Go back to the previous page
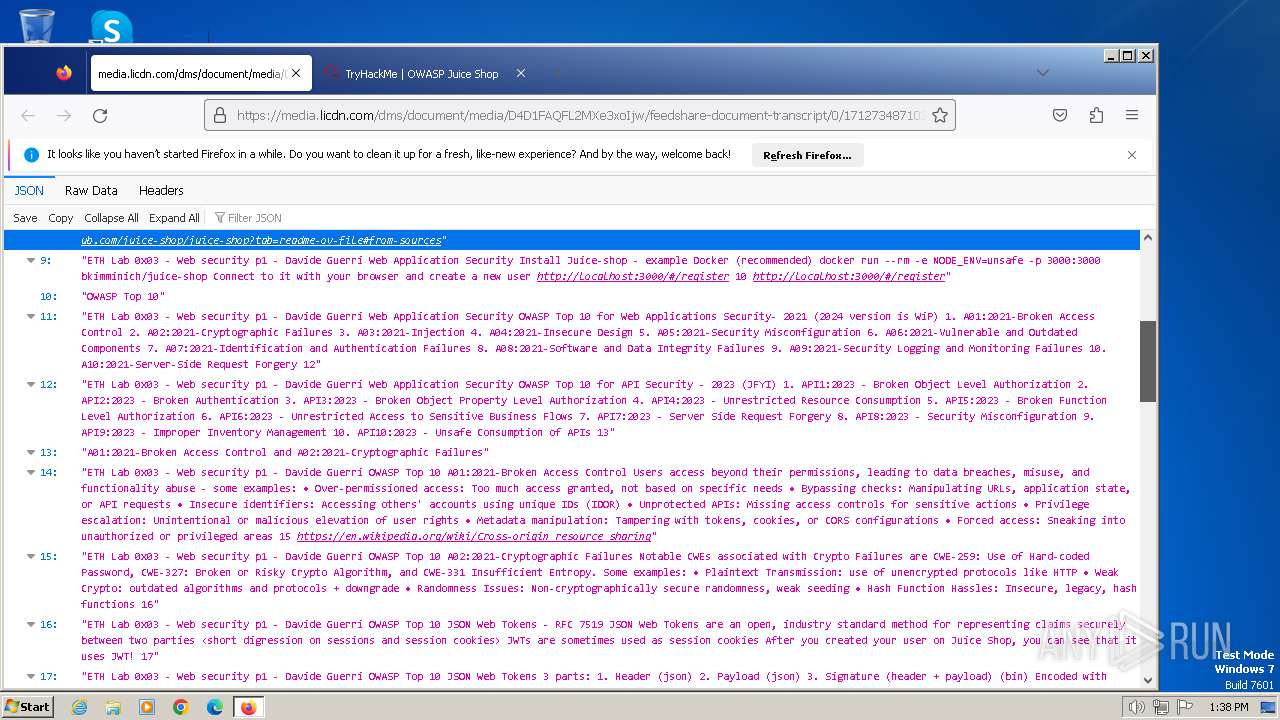The image size is (1280, 720). [28, 115]
